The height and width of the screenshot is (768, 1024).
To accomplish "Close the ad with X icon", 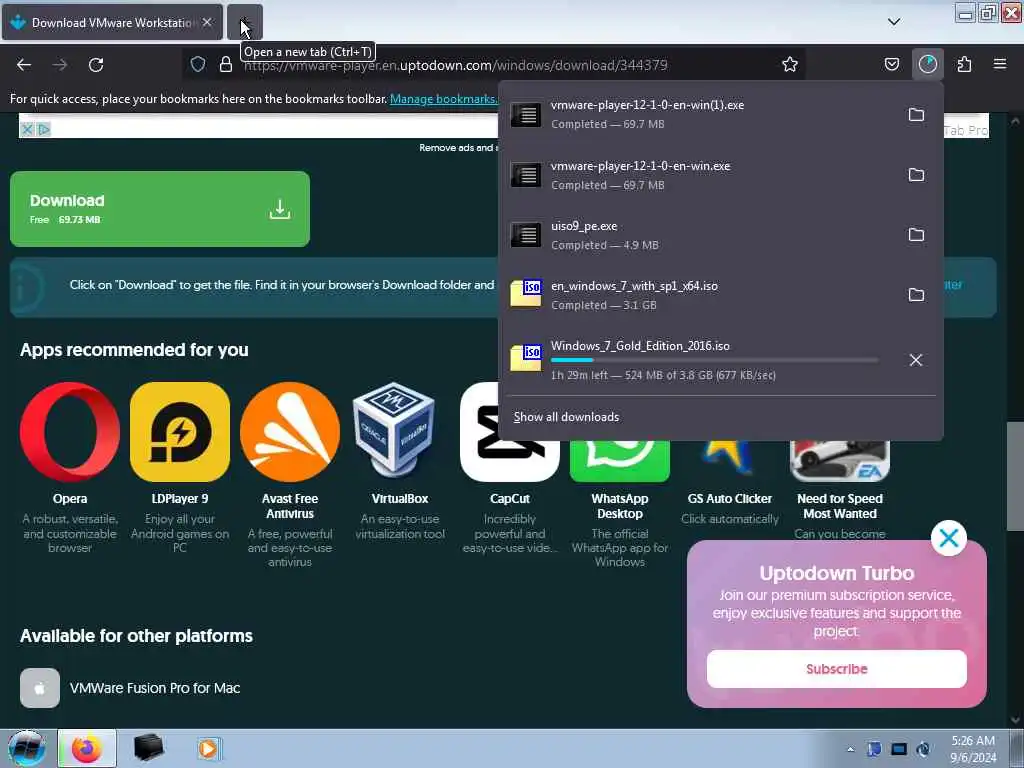I will pyautogui.click(x=27, y=129).
